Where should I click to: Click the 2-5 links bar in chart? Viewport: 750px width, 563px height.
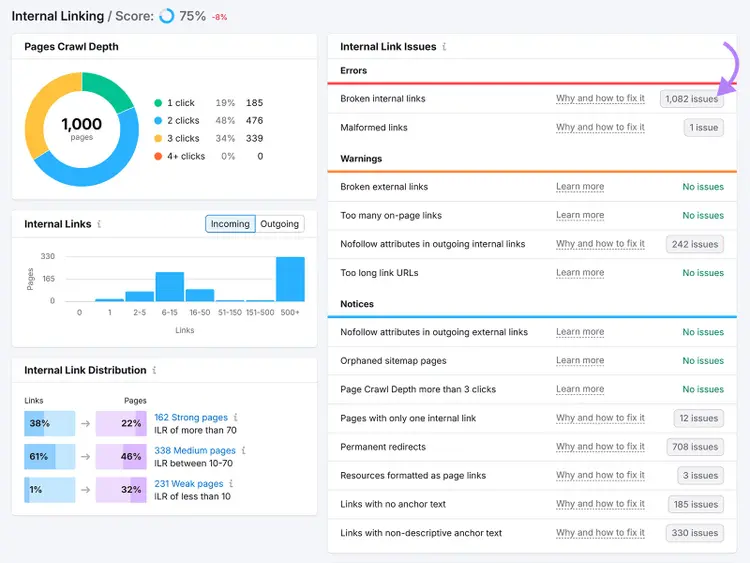(x=140, y=296)
